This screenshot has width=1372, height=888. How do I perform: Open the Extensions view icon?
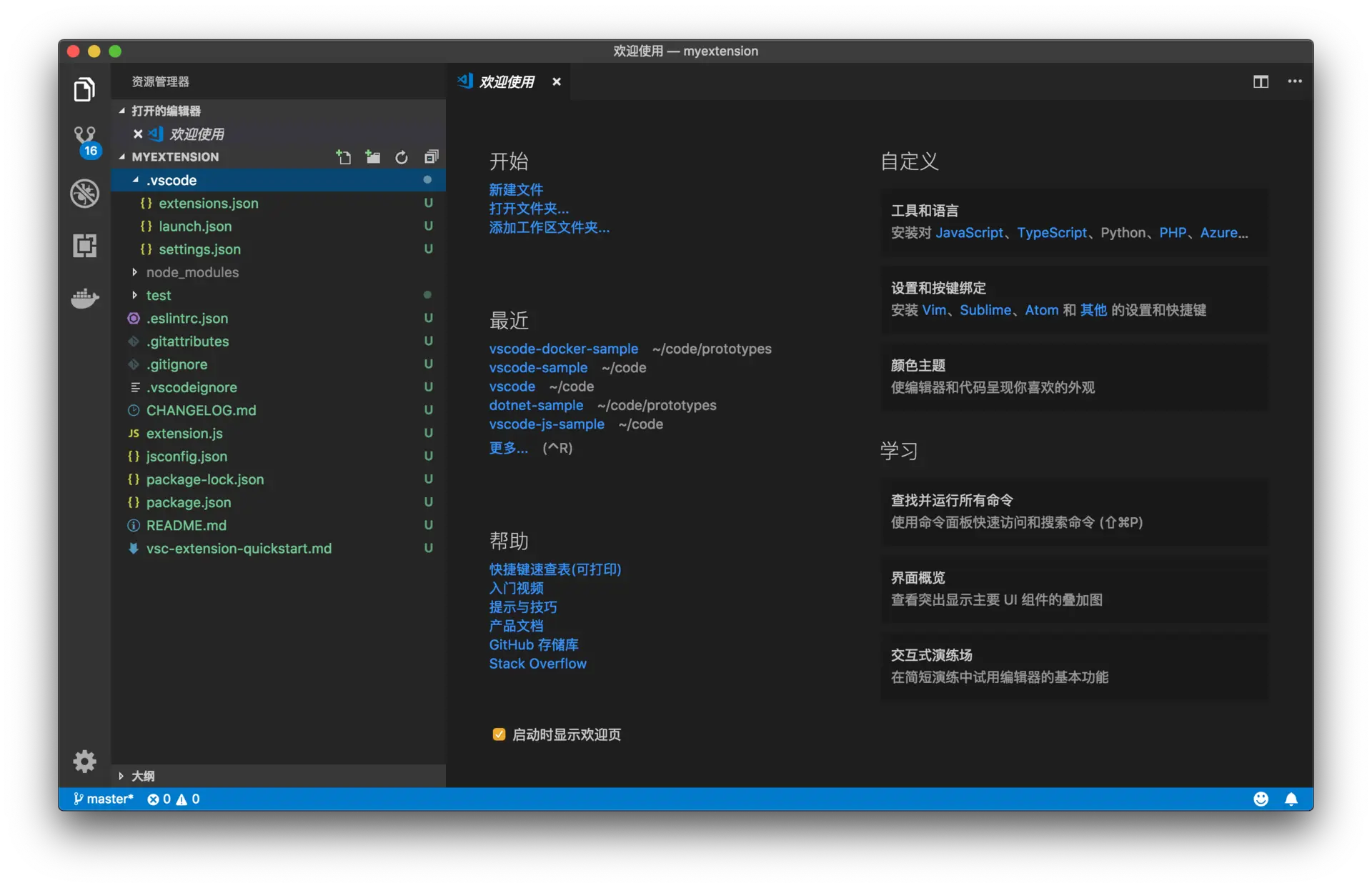(x=84, y=246)
